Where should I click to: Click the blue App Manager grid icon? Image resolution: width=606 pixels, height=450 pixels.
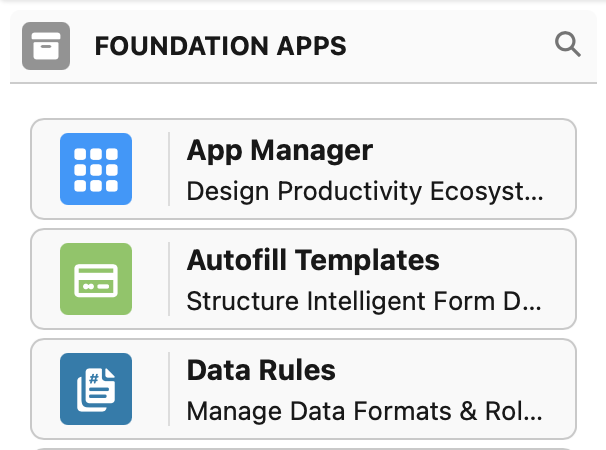[96, 169]
